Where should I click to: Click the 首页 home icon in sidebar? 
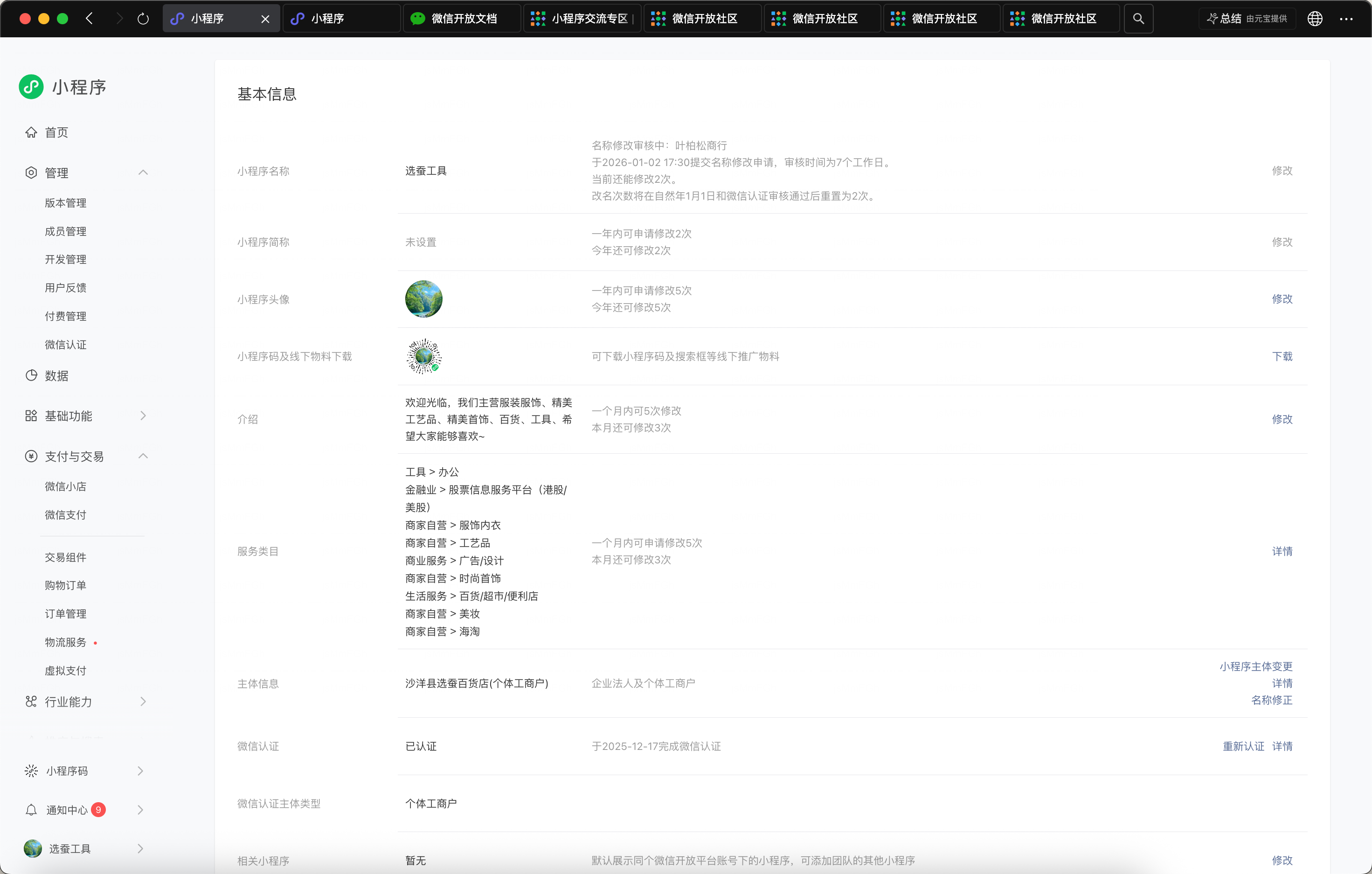[x=31, y=133]
